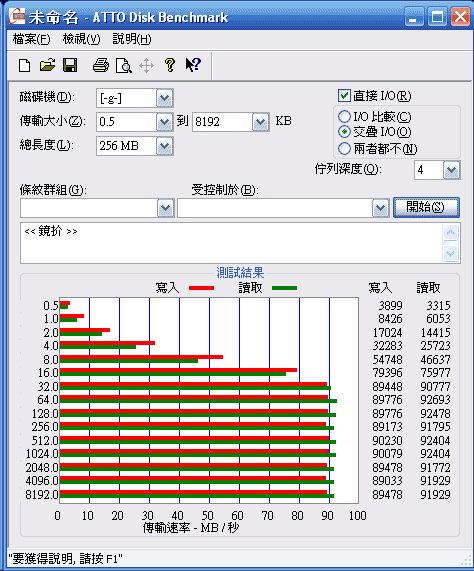Screen dimensions: 474x571
Task: Select the I/O 比較 radio option
Action: coord(344,117)
